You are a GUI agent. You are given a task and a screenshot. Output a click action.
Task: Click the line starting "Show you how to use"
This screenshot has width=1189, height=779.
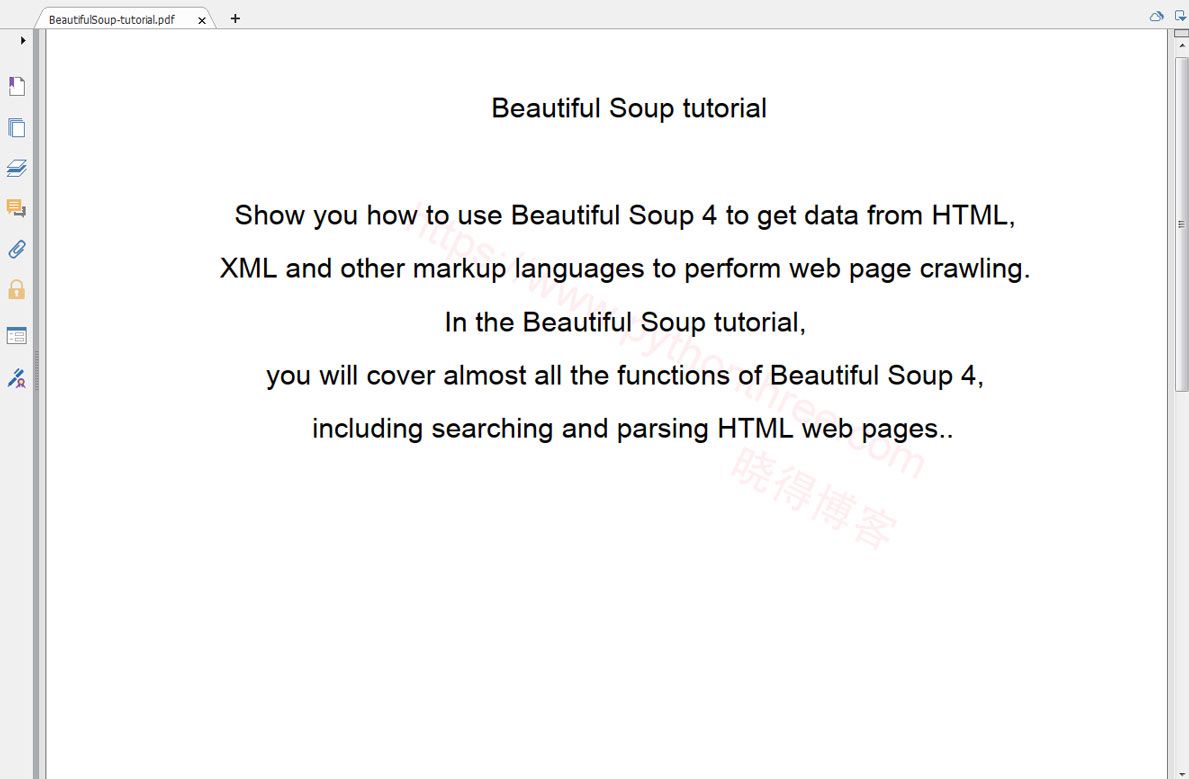point(625,215)
